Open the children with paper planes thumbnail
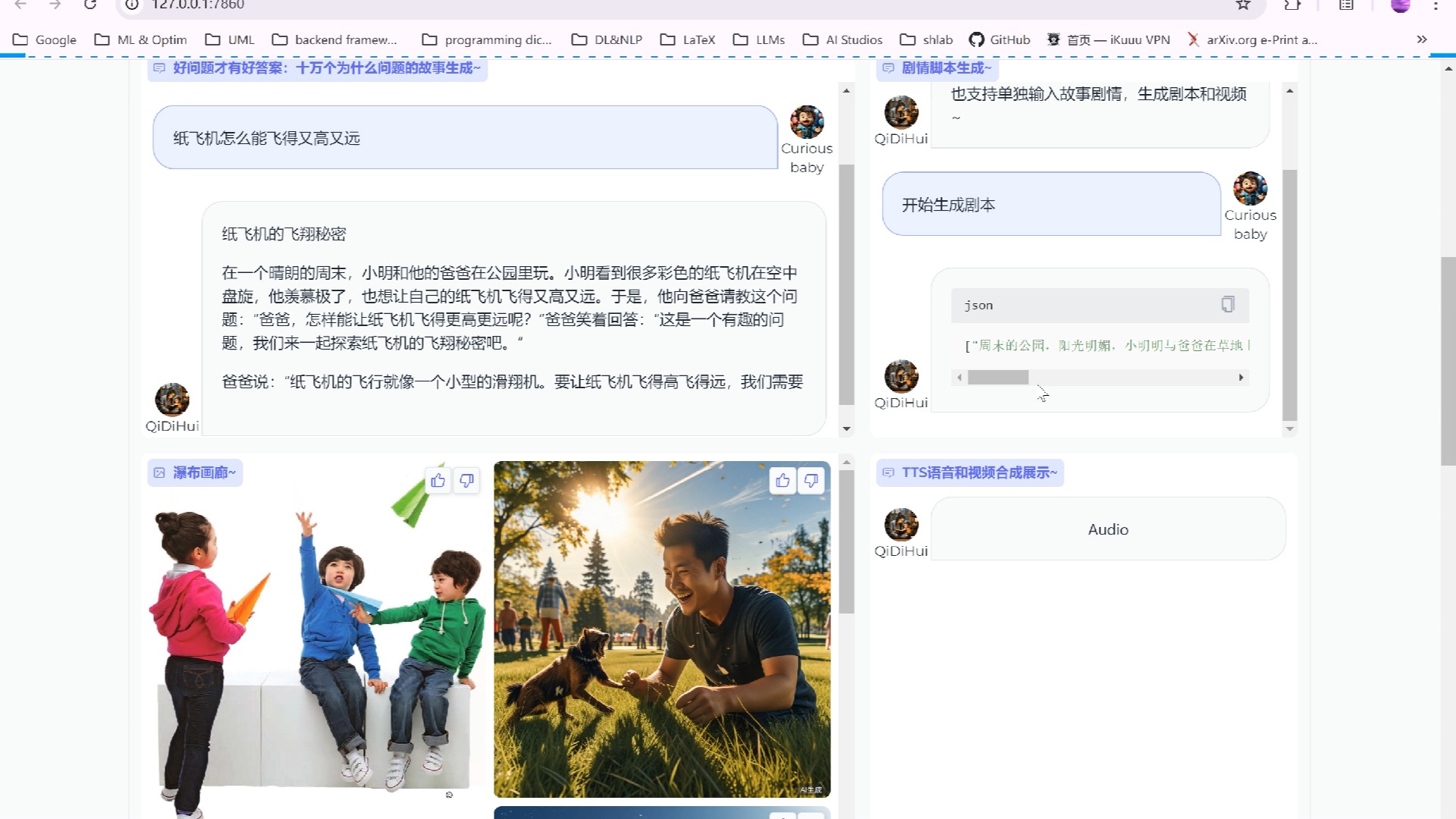Image resolution: width=1456 pixels, height=819 pixels. 317,641
